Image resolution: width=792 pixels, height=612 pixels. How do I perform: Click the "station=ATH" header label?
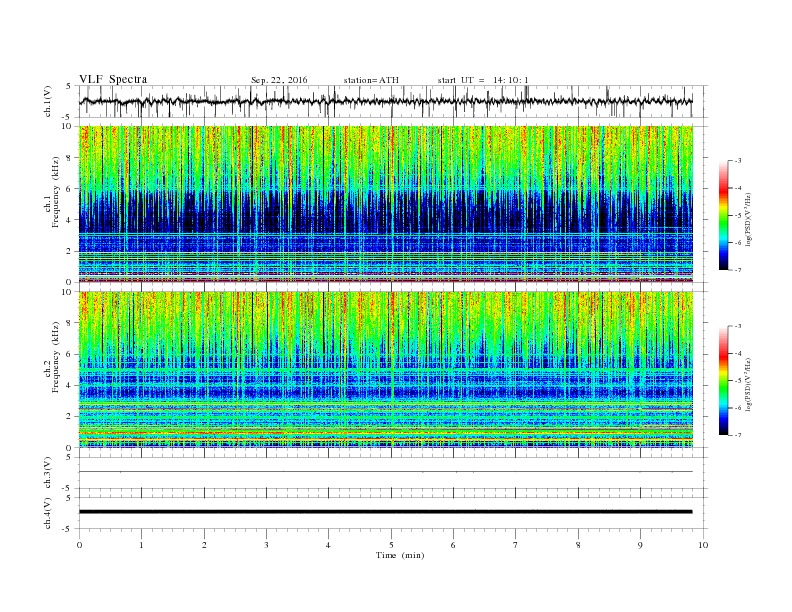click(371, 80)
